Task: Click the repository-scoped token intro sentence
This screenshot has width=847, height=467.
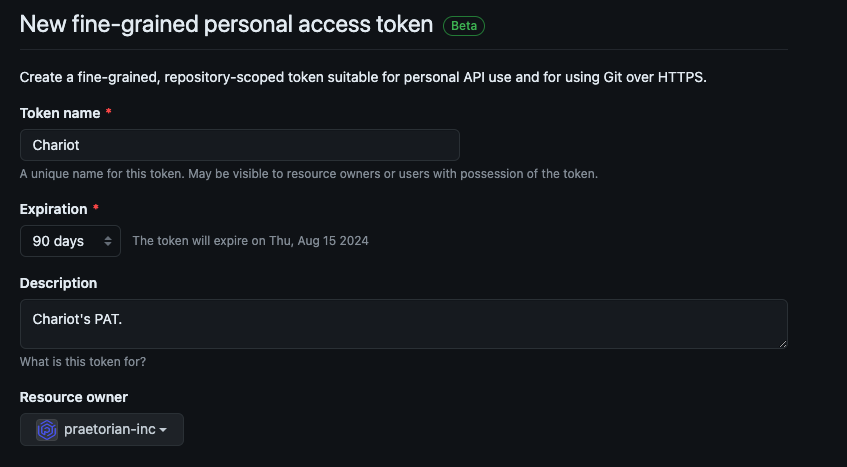Action: (363, 77)
